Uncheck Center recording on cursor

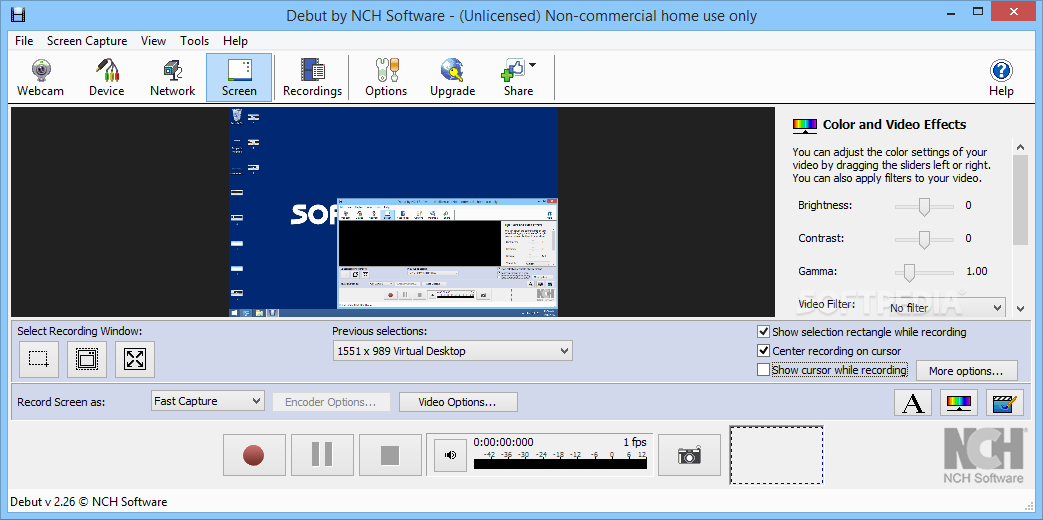tap(763, 350)
